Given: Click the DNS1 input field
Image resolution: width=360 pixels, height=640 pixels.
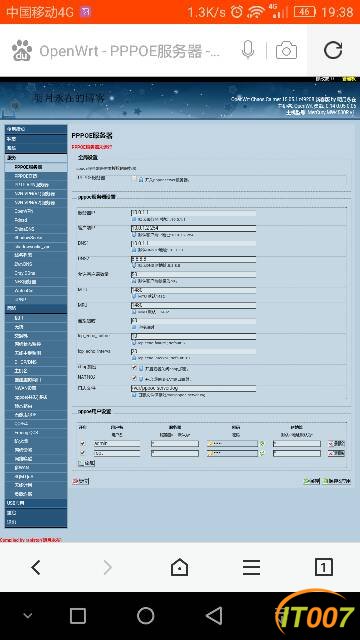Looking at the screenshot, I should coord(193,244).
